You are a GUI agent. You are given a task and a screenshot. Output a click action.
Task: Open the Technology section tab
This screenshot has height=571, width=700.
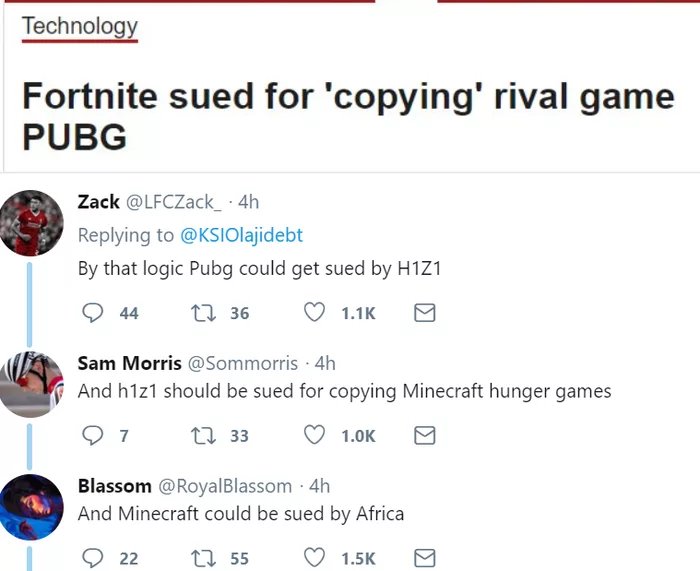coord(80,26)
